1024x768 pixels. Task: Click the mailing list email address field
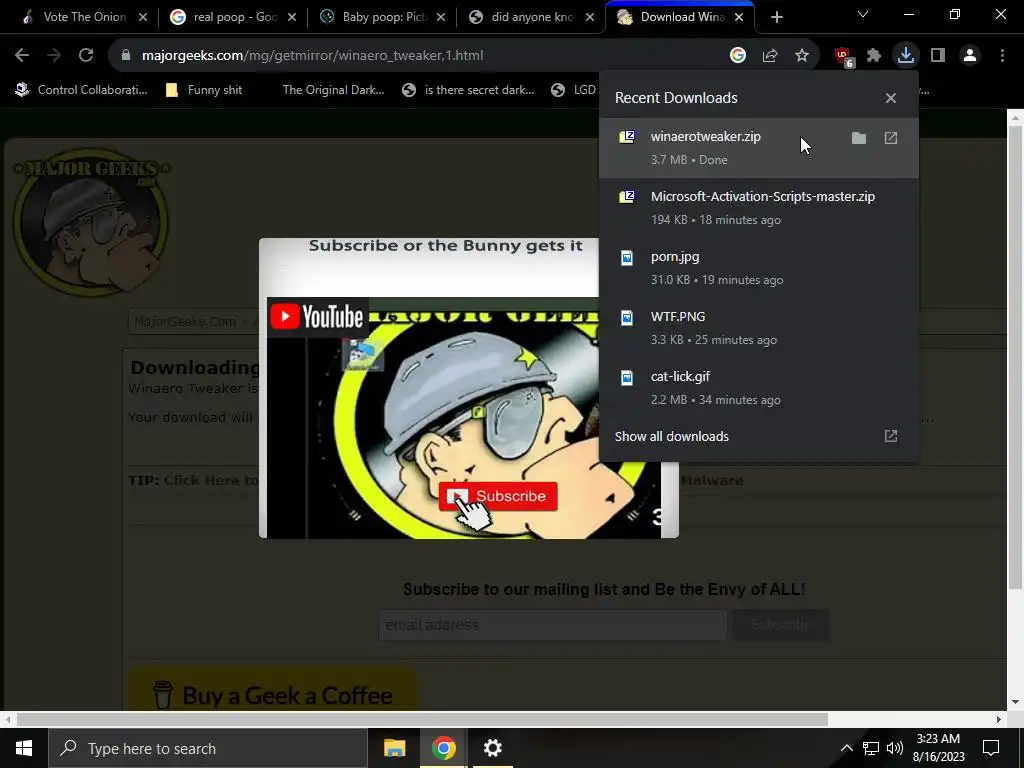[x=552, y=625]
